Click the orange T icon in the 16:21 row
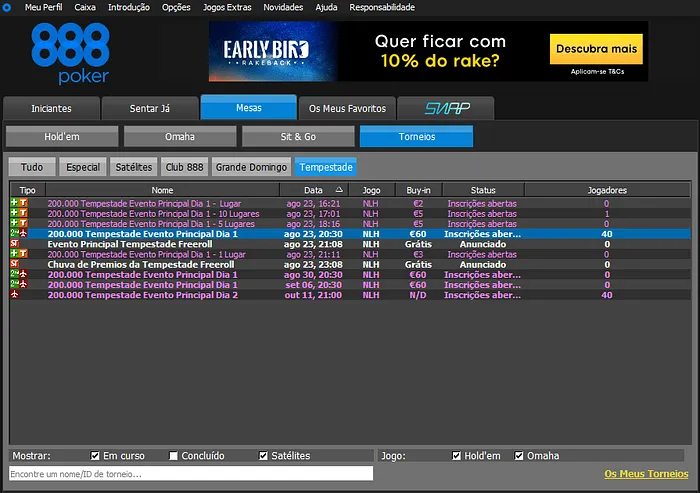This screenshot has height=493, width=700. point(23,203)
